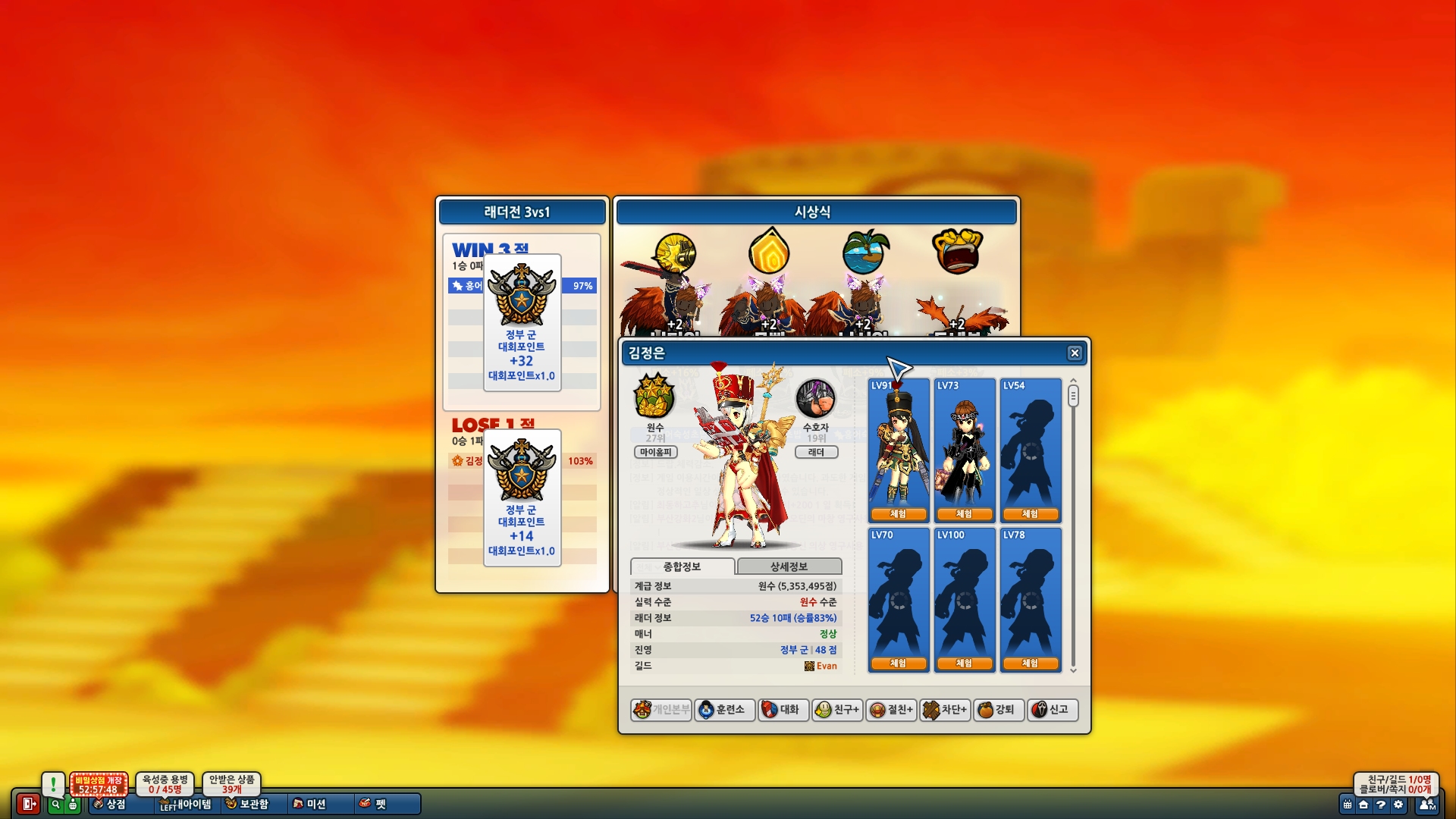Open the 개인본부 personal headquarters button
This screenshot has width=1456, height=819.
[661, 710]
